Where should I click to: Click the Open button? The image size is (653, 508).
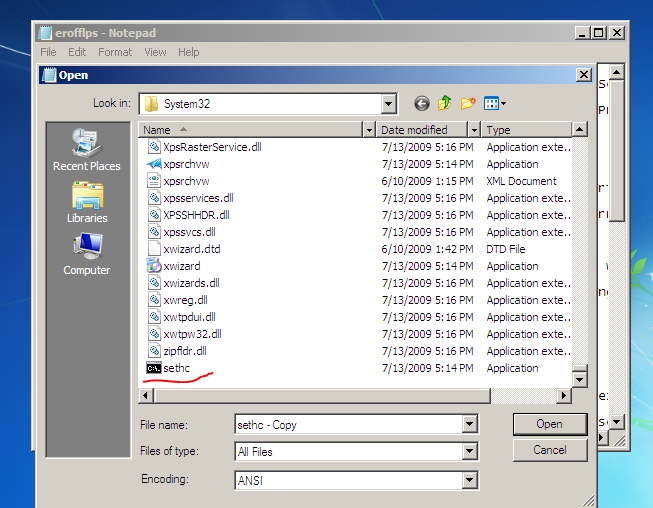tap(549, 424)
